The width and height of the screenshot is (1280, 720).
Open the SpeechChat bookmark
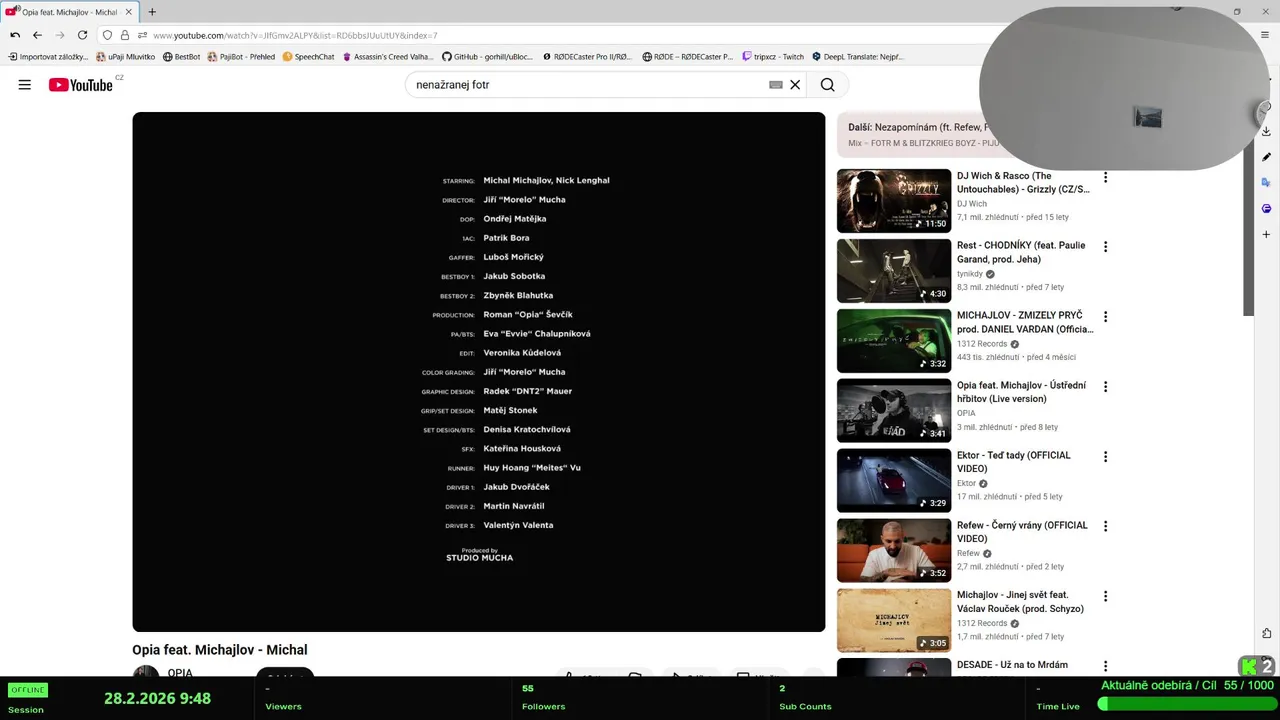click(x=308, y=57)
